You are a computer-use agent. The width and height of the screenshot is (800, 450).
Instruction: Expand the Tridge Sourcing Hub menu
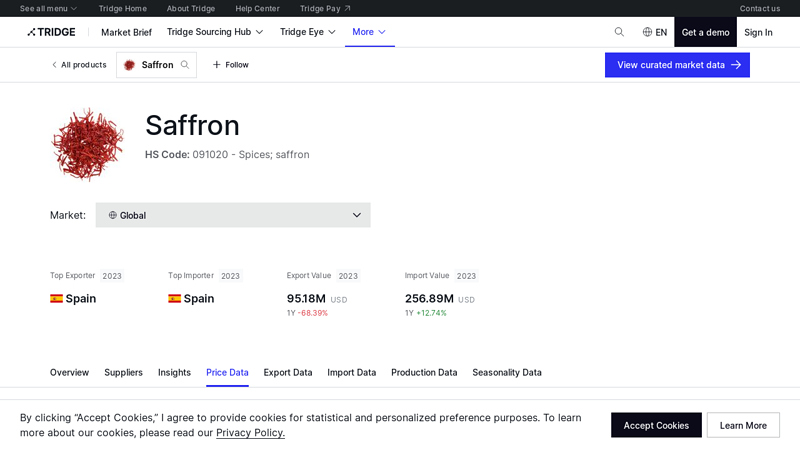tap(215, 32)
